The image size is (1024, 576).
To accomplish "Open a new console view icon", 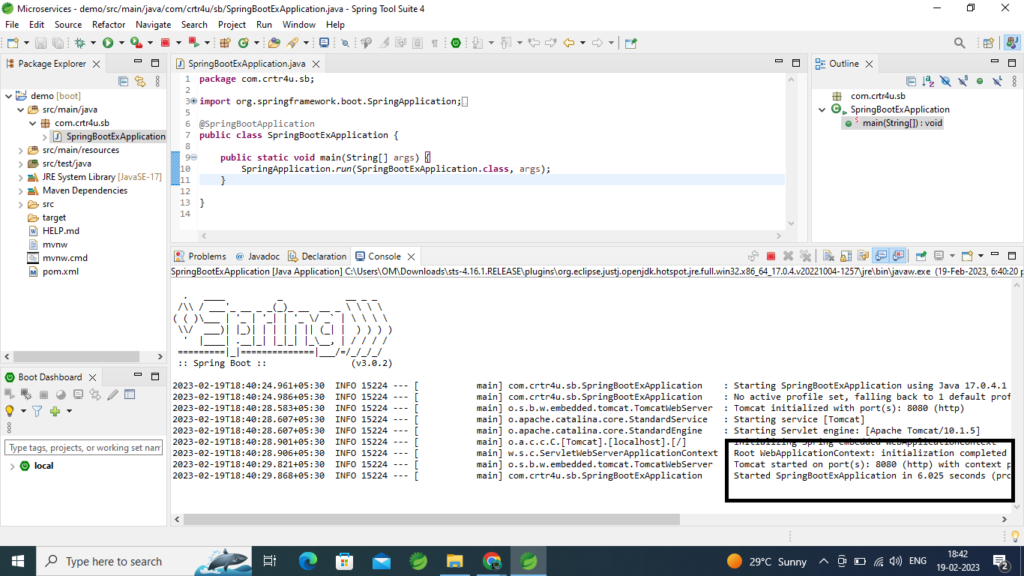I will [967, 256].
